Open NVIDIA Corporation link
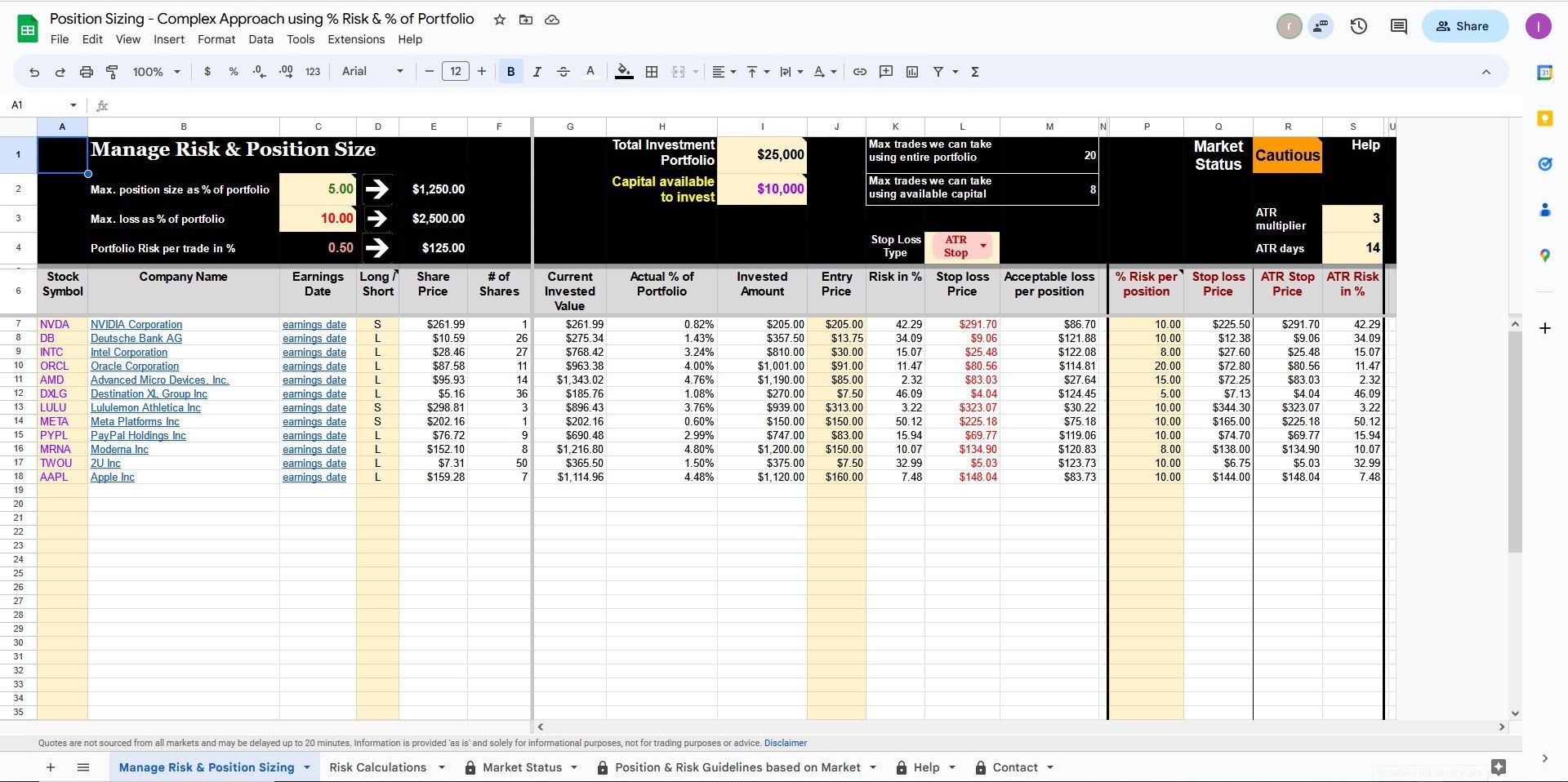 [x=136, y=324]
